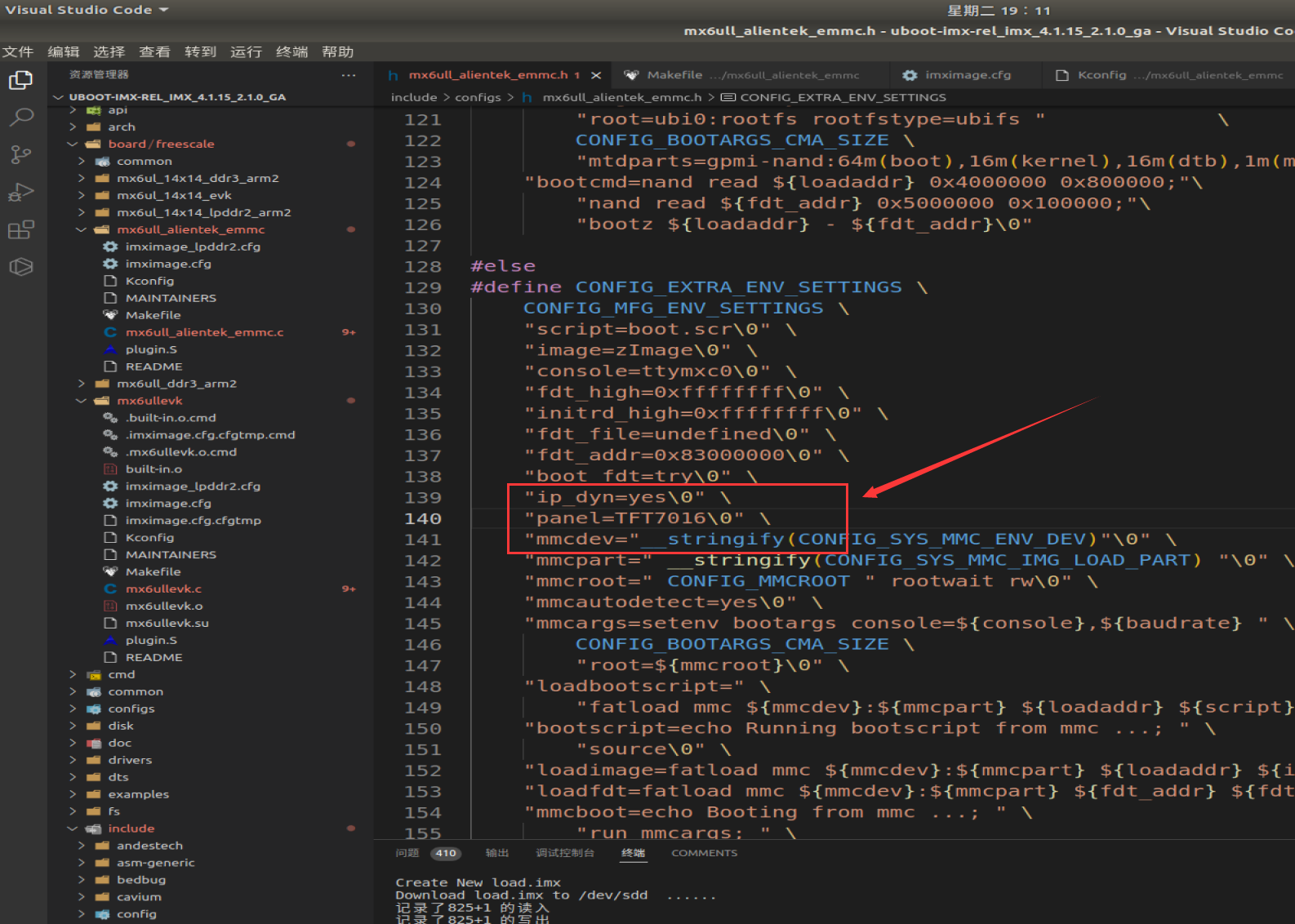The height and width of the screenshot is (924, 1295).
Task: Open the 查看 menu
Action: click(x=154, y=51)
